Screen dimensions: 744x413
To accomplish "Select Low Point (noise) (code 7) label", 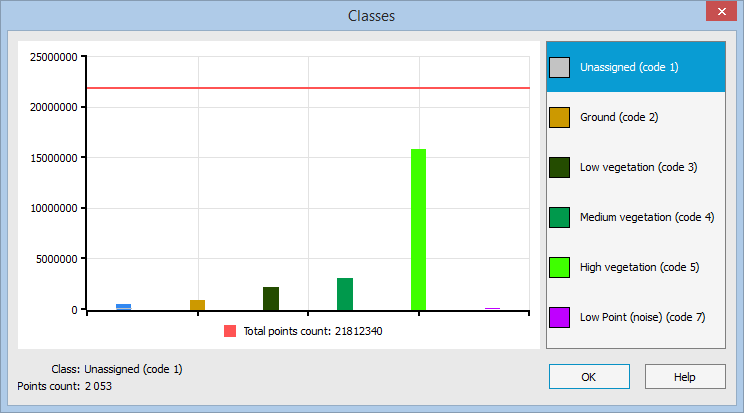I will tap(642, 317).
